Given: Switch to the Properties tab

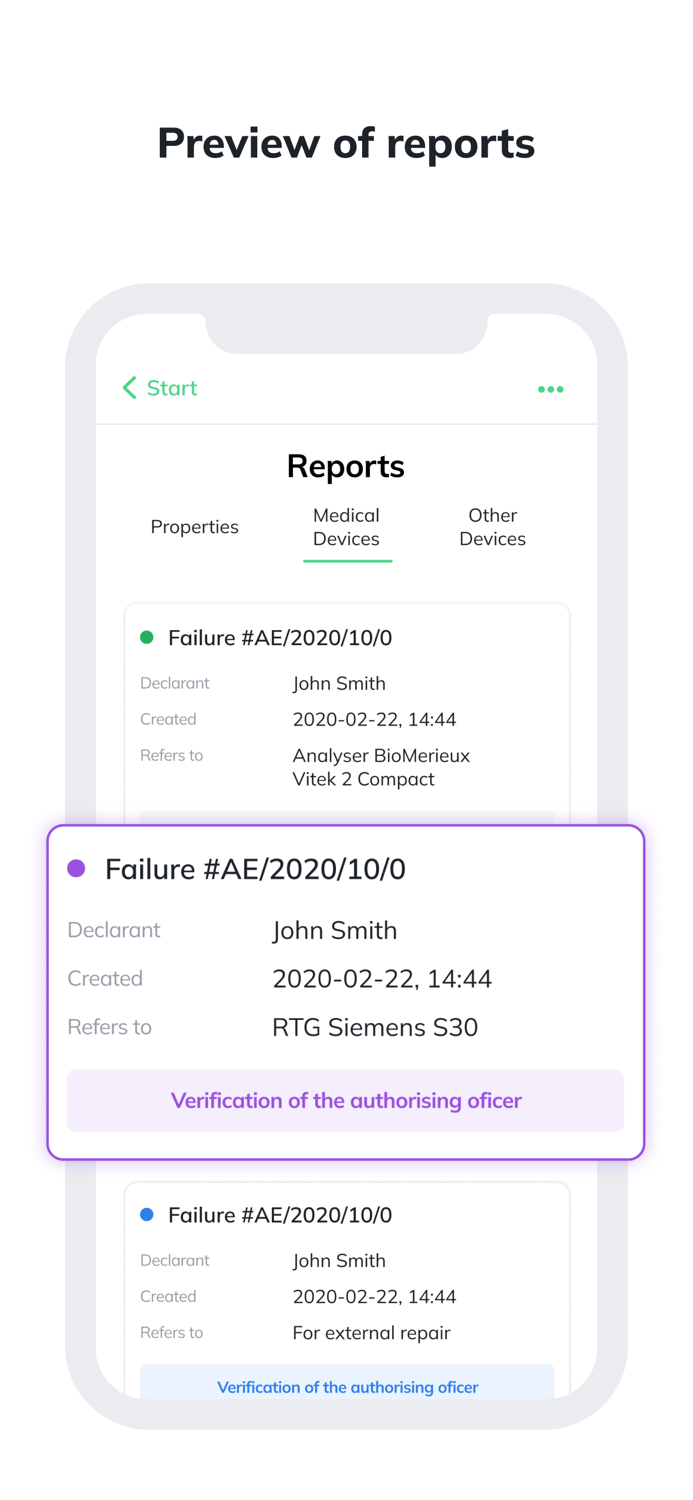Looking at the screenshot, I should tap(194, 527).
